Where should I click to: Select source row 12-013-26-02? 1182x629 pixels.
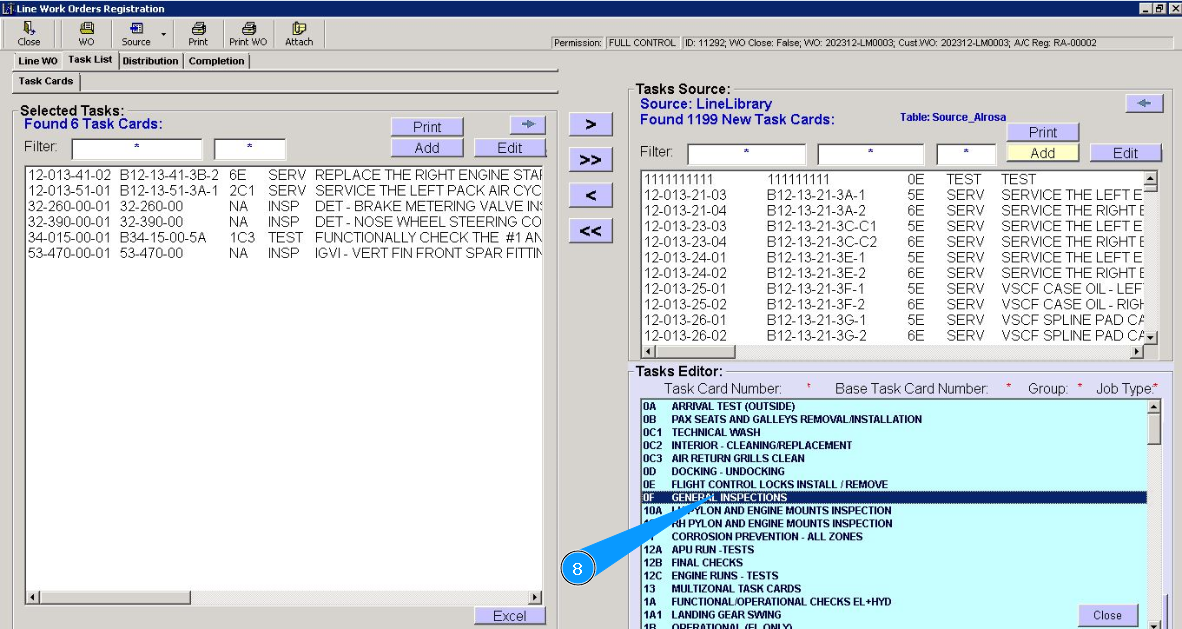[x=893, y=336]
